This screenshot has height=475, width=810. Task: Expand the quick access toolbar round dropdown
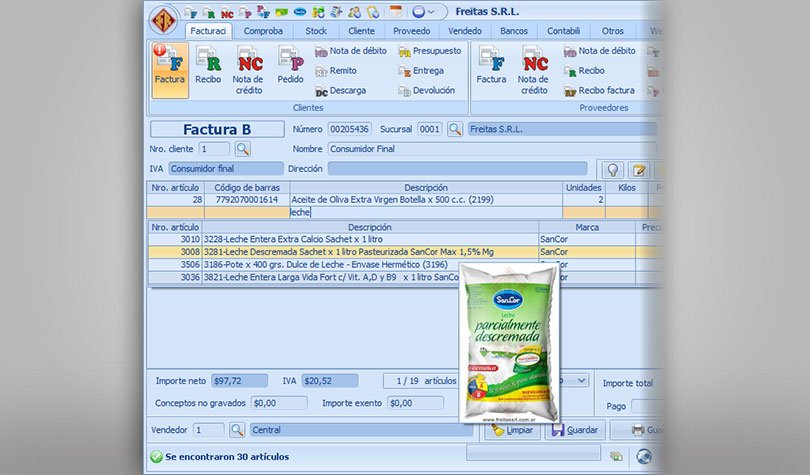pyautogui.click(x=423, y=11)
